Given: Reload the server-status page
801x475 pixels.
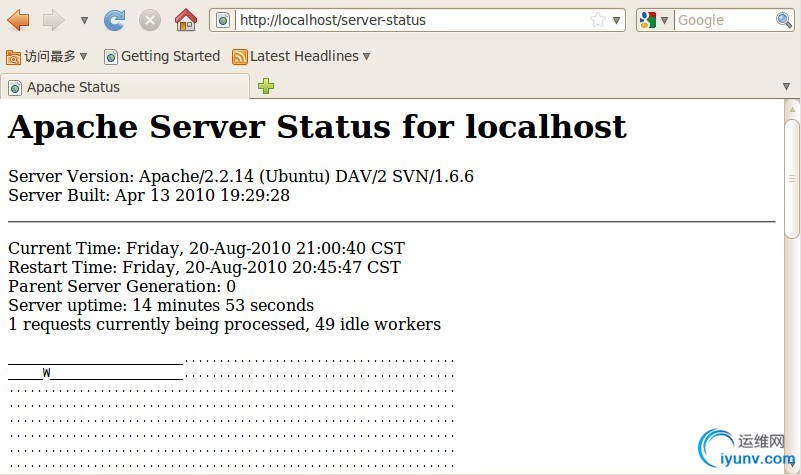Looking at the screenshot, I should point(114,20).
